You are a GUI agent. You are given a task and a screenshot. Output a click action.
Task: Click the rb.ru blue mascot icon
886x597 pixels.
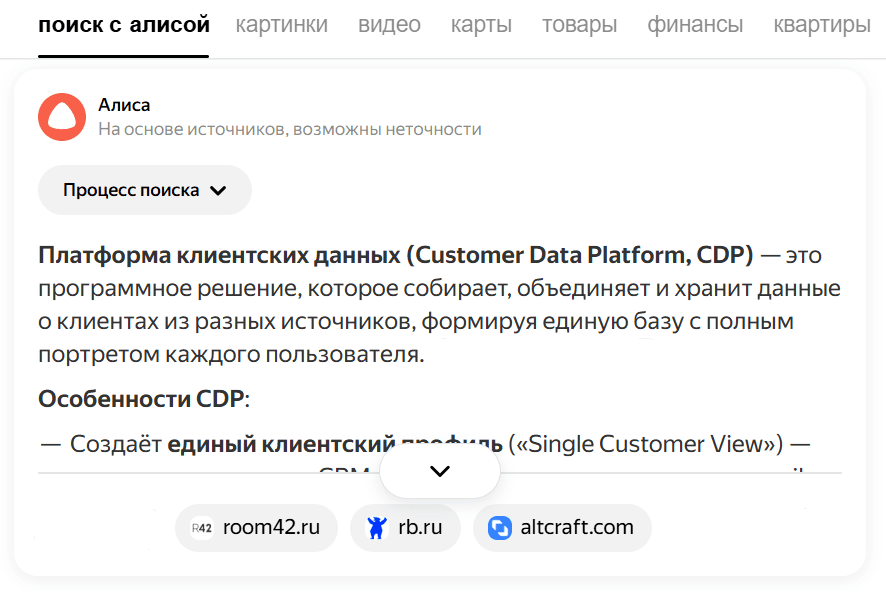pos(377,528)
